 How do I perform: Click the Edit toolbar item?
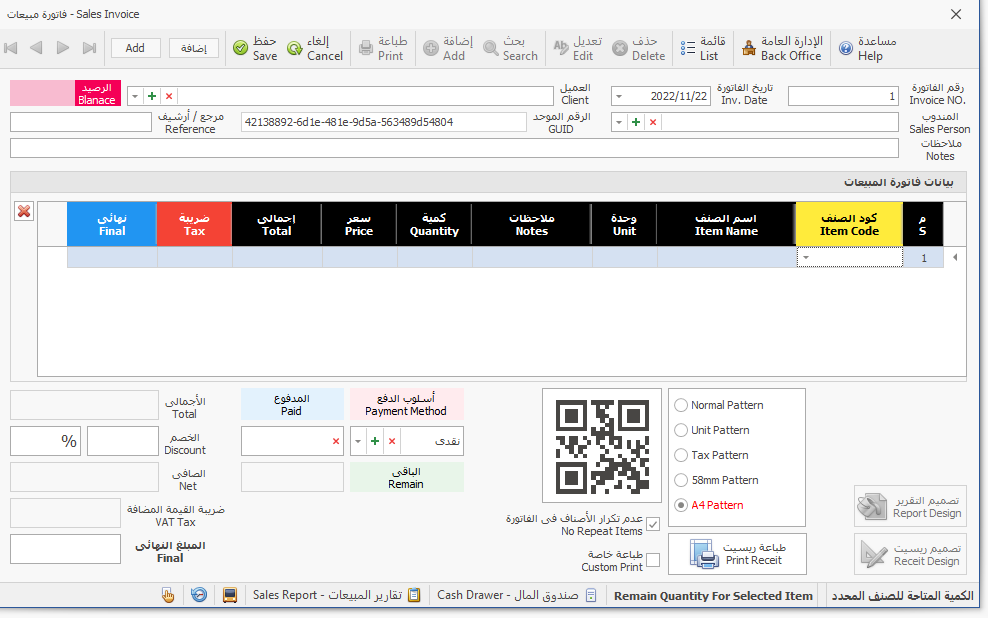click(577, 48)
